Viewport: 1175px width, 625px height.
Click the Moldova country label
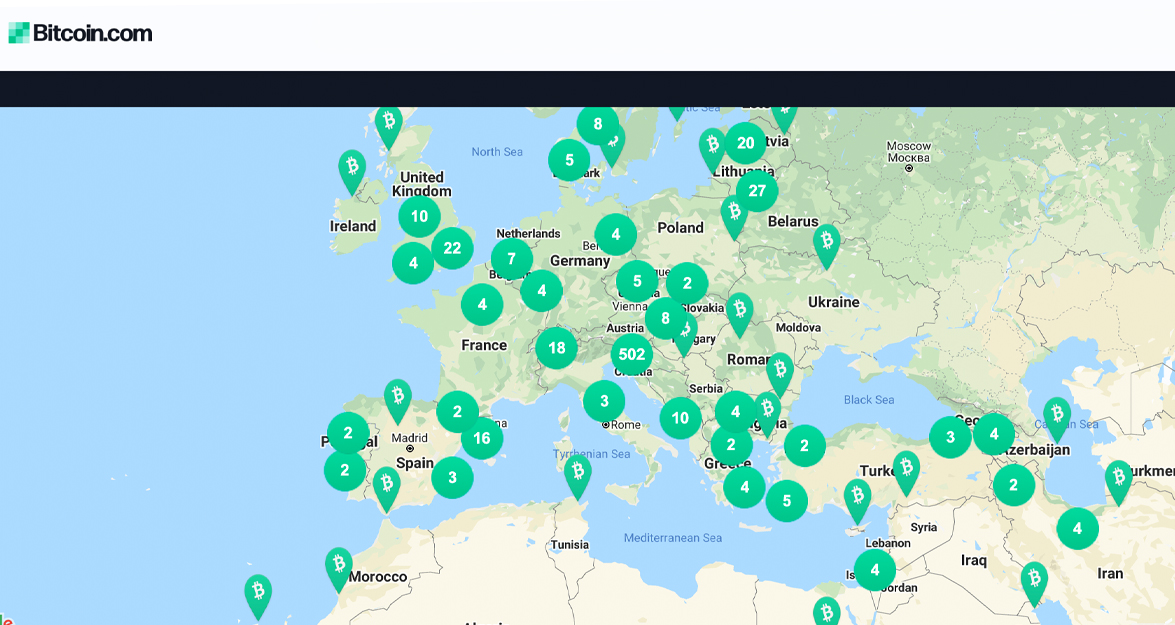click(798, 327)
